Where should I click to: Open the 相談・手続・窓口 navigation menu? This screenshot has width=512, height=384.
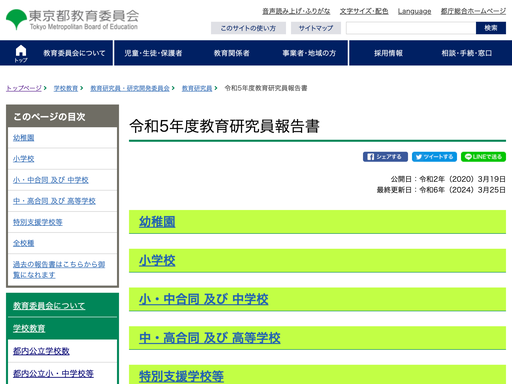pos(467,53)
